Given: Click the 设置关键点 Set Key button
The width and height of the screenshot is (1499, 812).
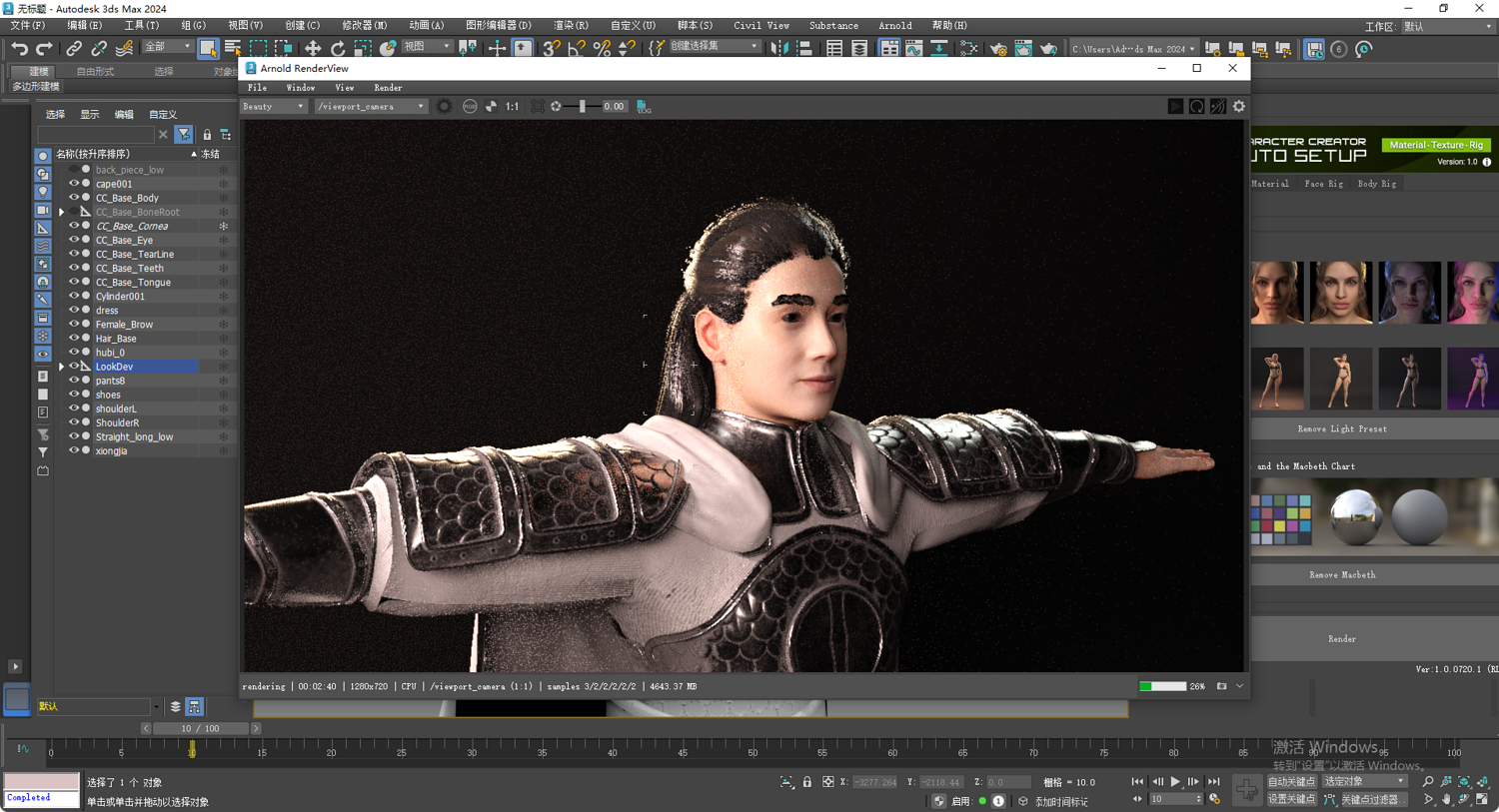Looking at the screenshot, I should point(1291,799).
